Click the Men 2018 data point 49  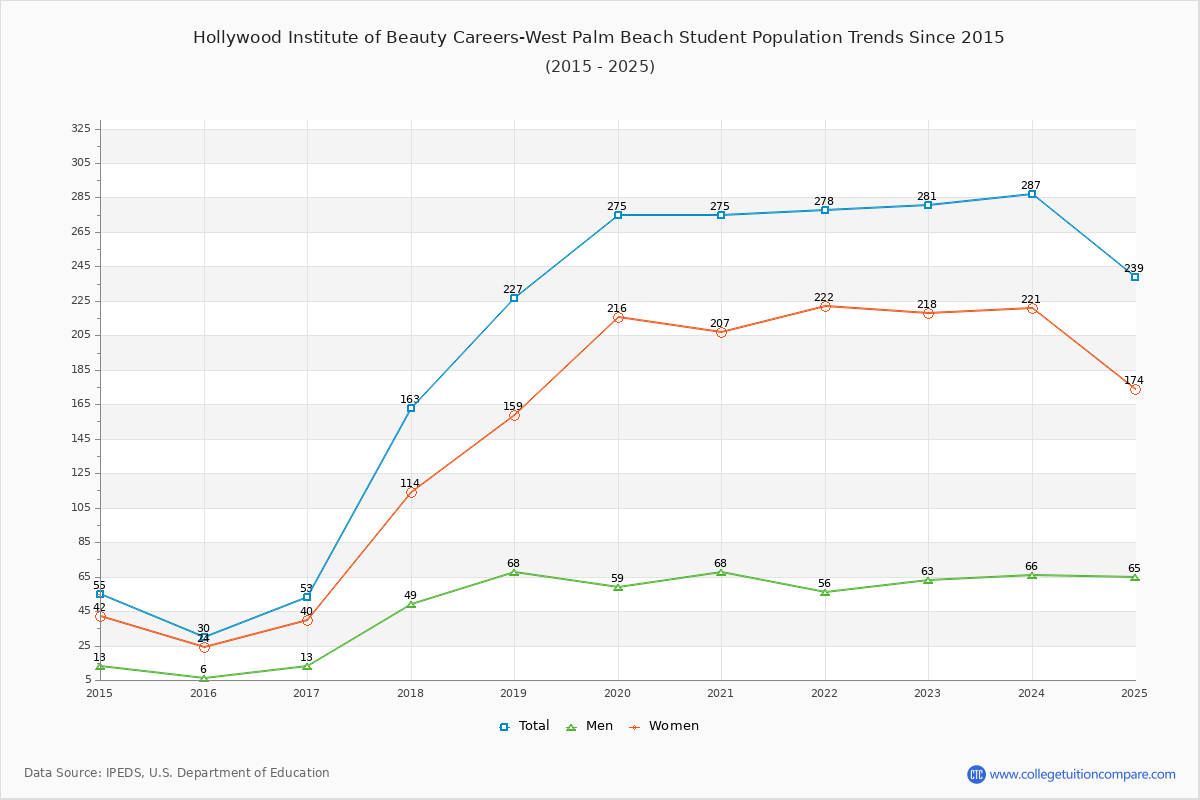click(x=411, y=604)
